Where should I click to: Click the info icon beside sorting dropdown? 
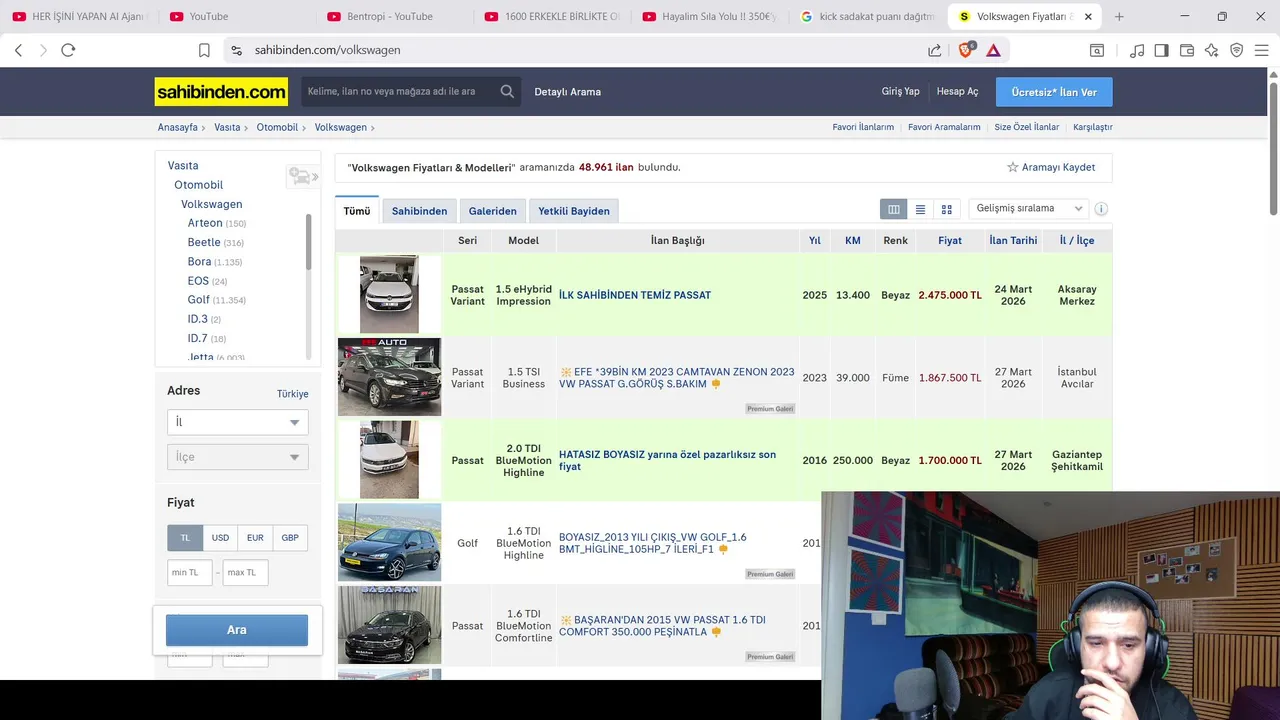pos(1101,209)
